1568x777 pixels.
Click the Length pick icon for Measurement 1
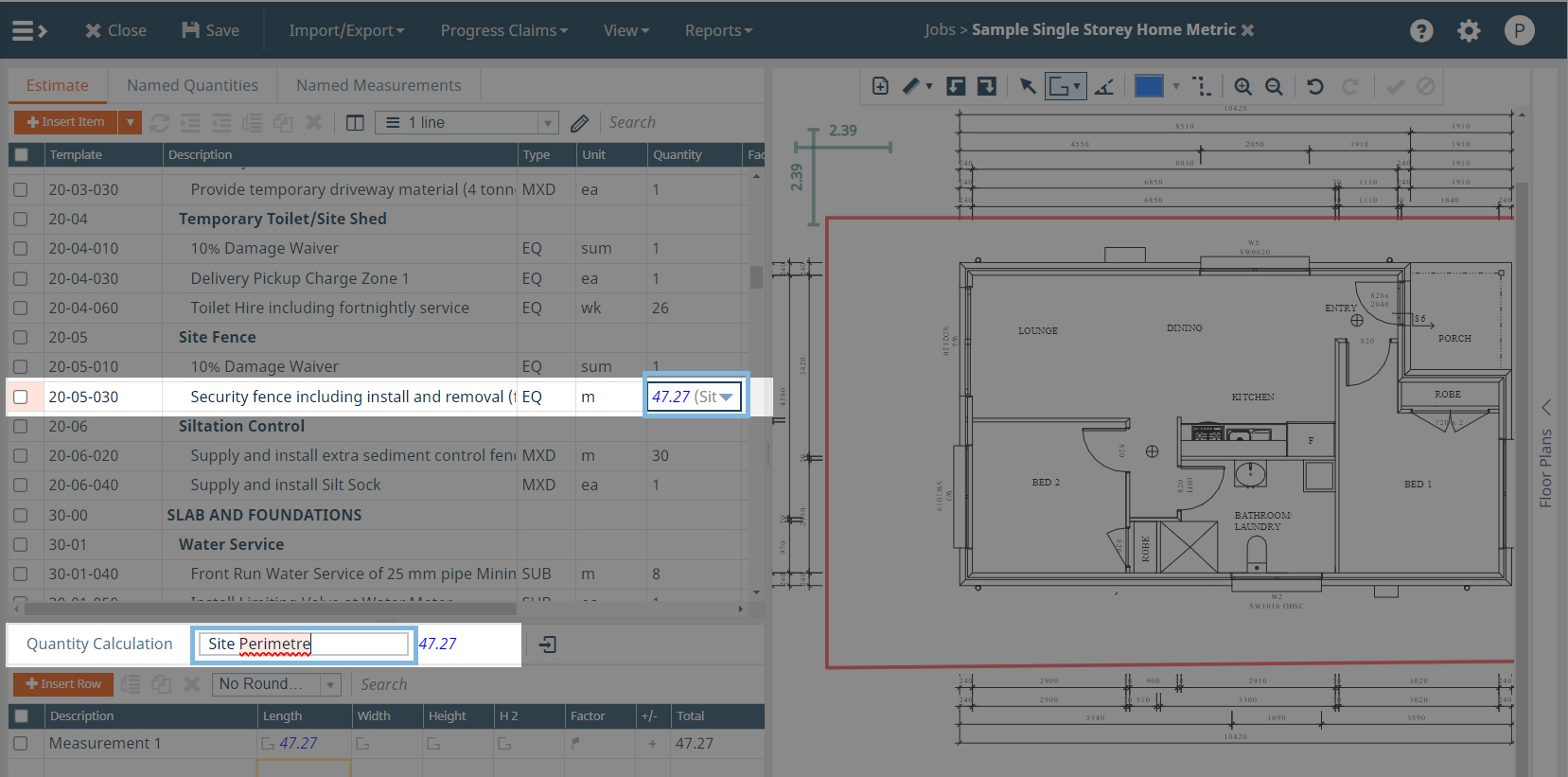[268, 744]
